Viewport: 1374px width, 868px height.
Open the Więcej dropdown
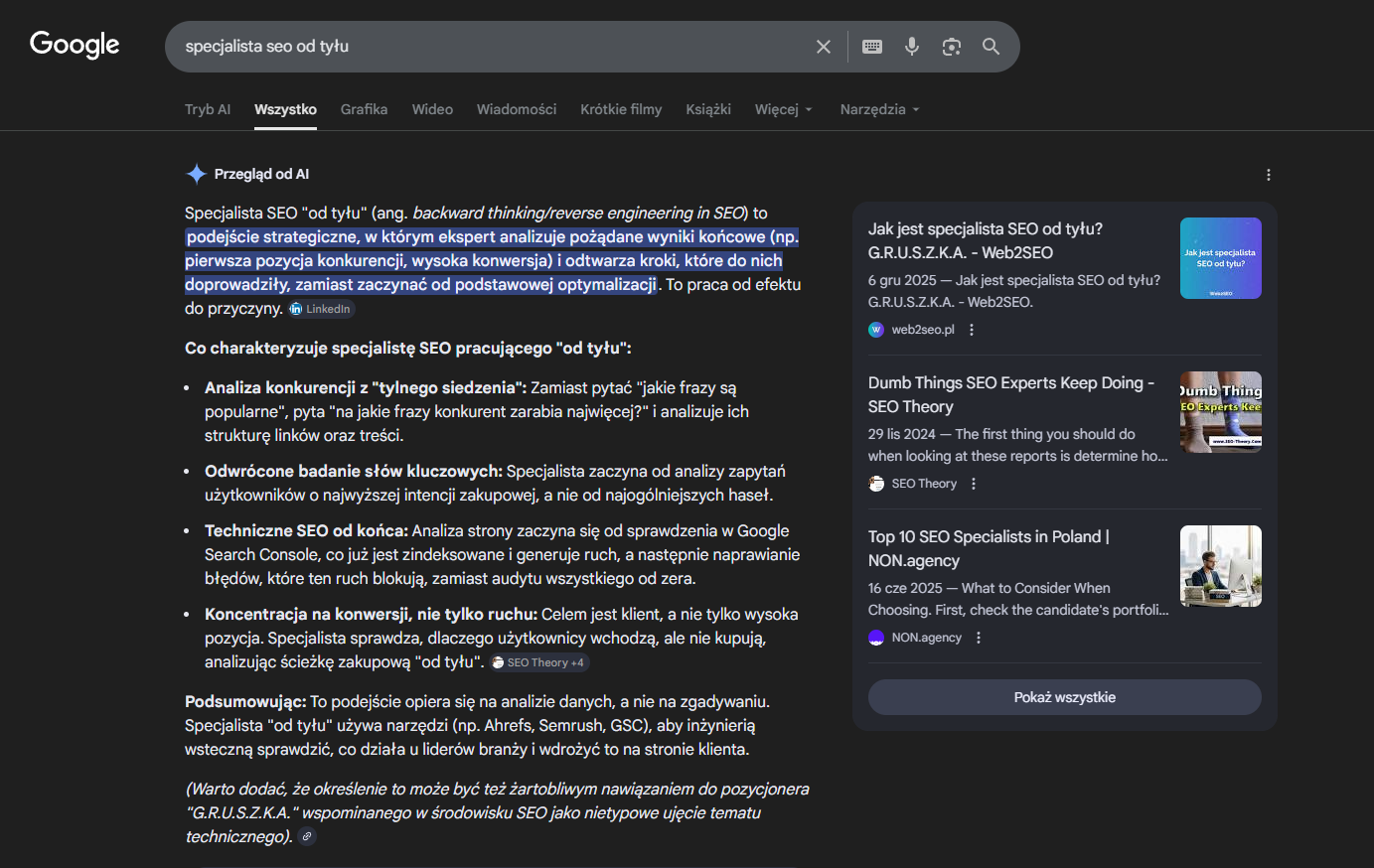point(783,109)
